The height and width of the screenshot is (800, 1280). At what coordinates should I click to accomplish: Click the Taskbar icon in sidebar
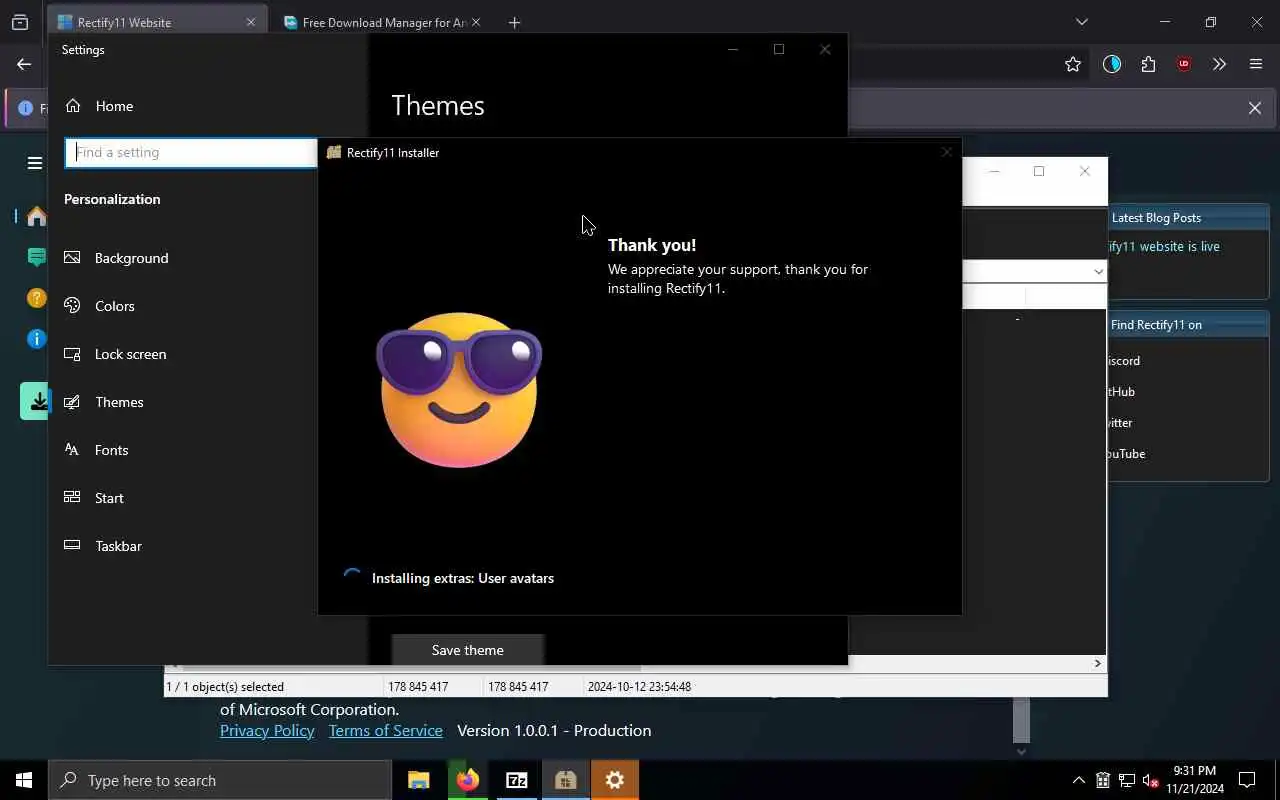coord(72,545)
